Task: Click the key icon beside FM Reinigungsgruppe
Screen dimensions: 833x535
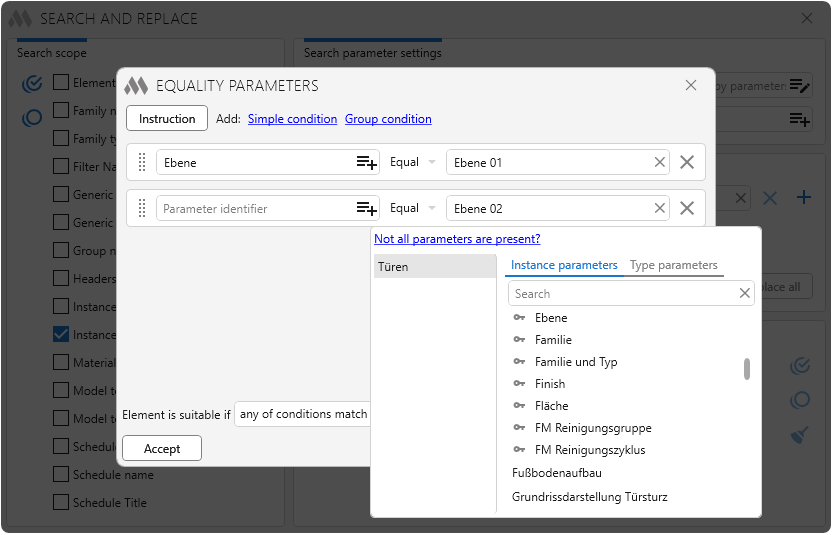Action: point(520,428)
